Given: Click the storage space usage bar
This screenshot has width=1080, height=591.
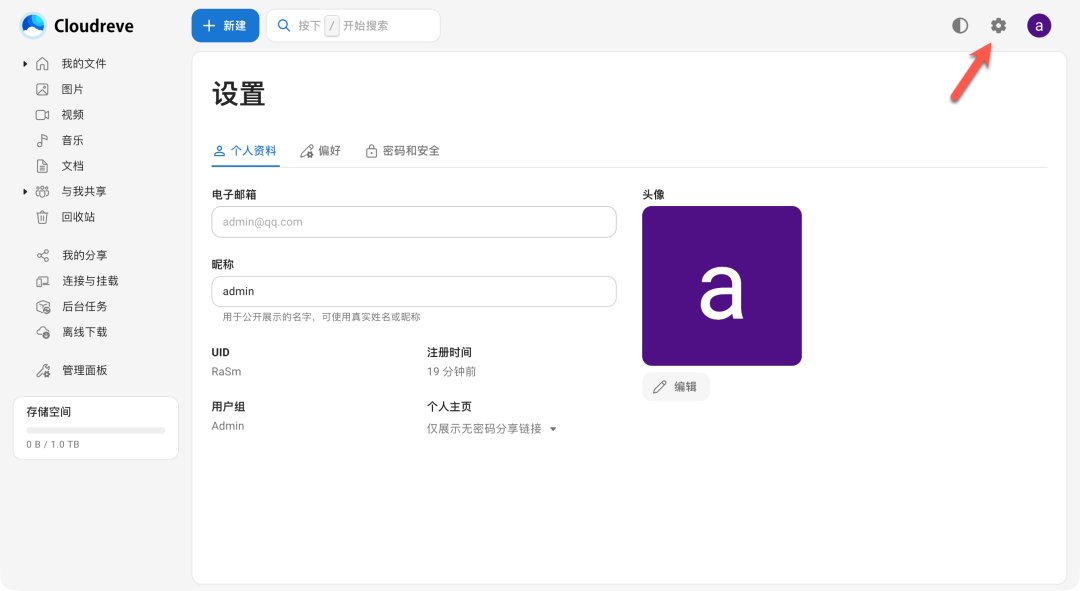Looking at the screenshot, I should click(x=96, y=430).
